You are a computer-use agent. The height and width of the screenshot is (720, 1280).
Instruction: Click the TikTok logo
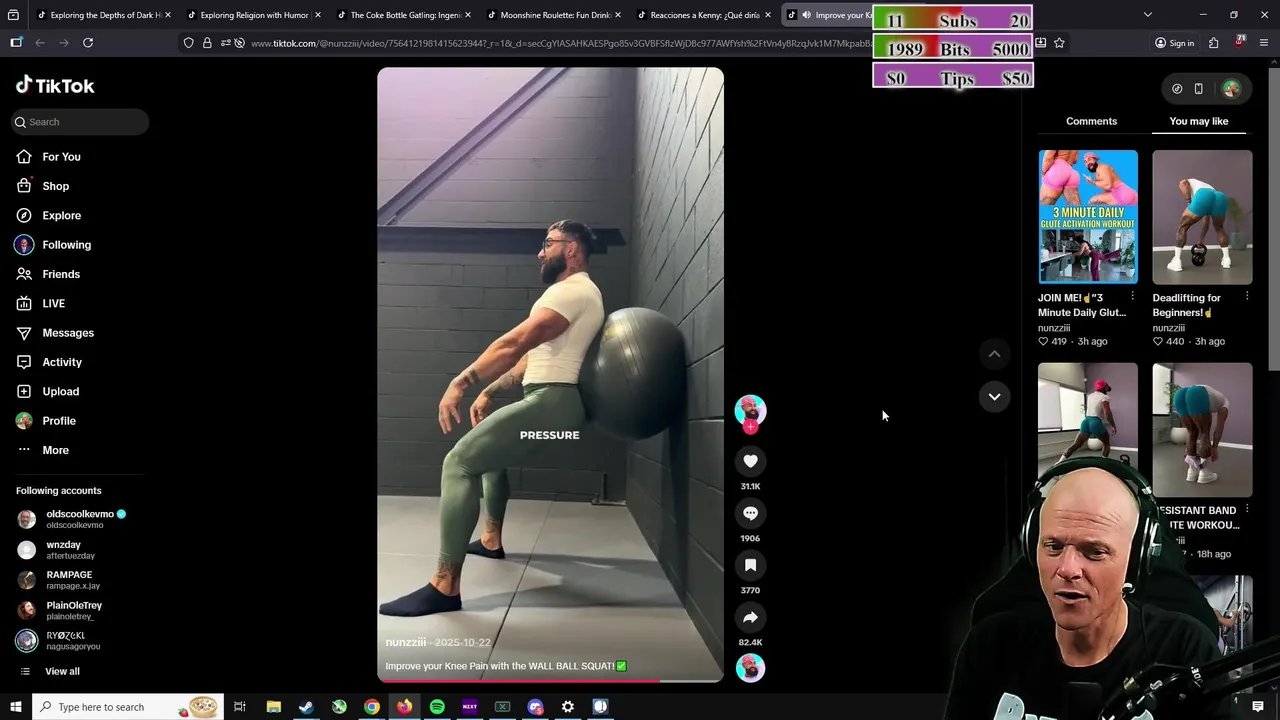pos(55,86)
